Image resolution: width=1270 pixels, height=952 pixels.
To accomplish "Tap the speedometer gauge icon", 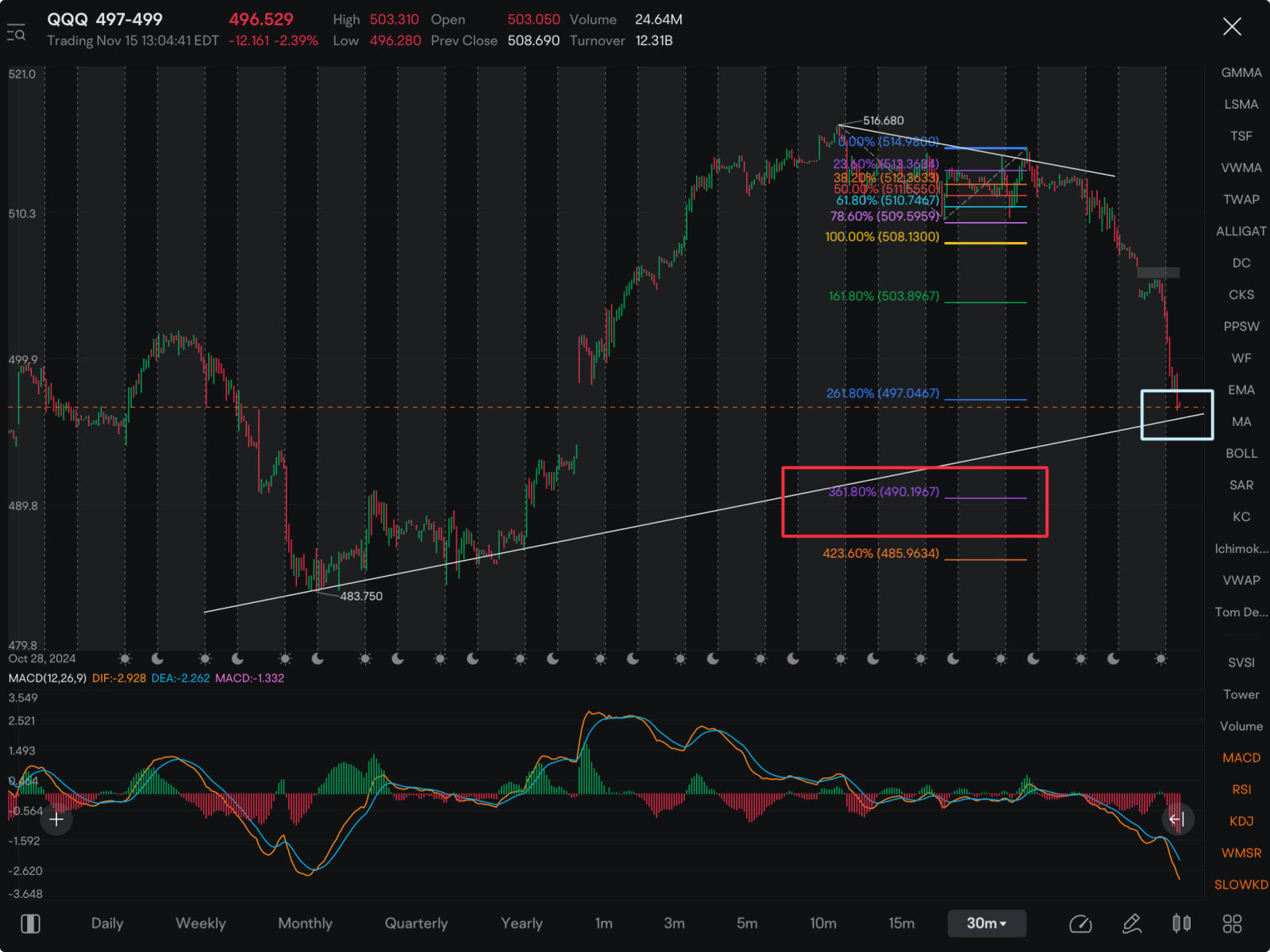I will click(1081, 923).
